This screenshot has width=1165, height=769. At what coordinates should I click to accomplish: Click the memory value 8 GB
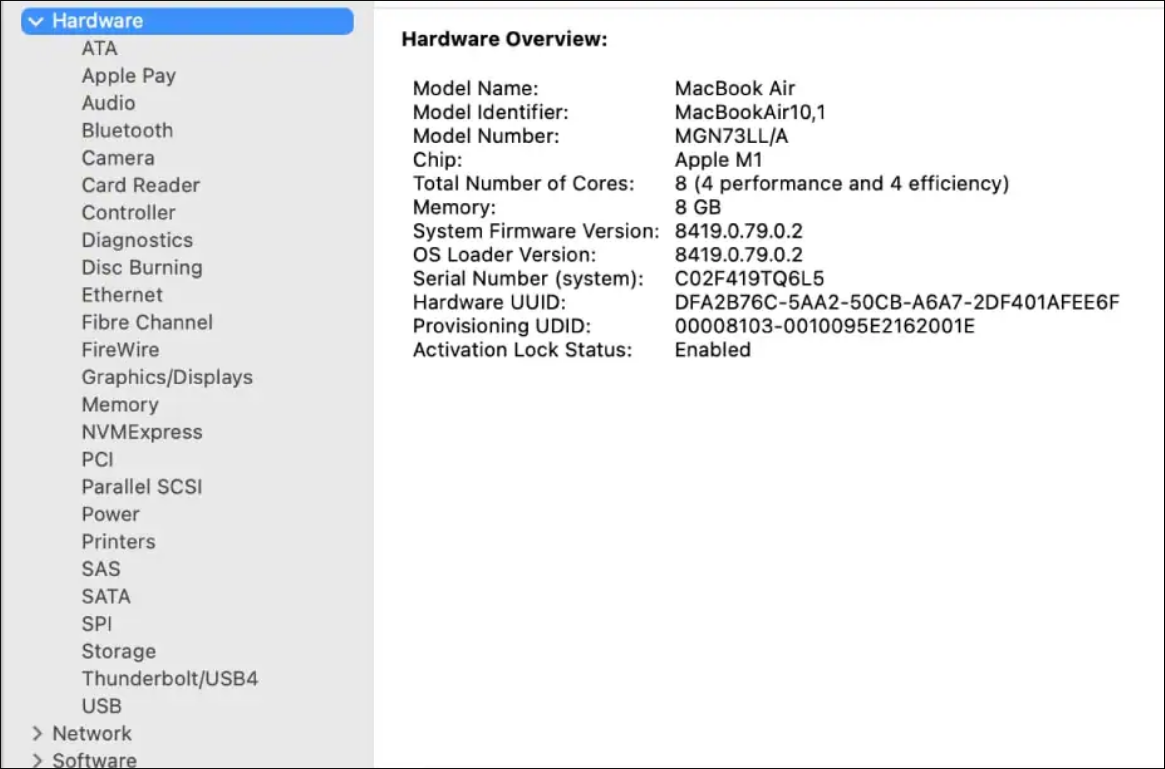698,207
